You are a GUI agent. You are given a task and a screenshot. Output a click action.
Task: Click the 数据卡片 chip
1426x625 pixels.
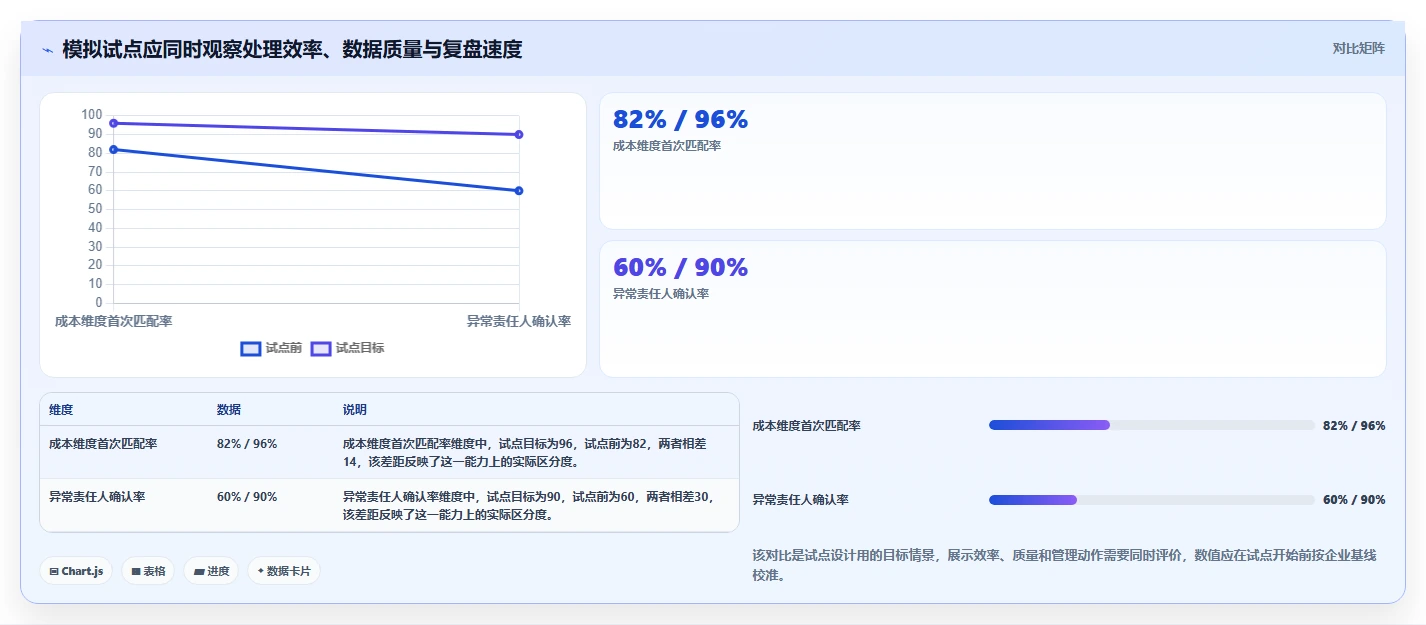284,571
